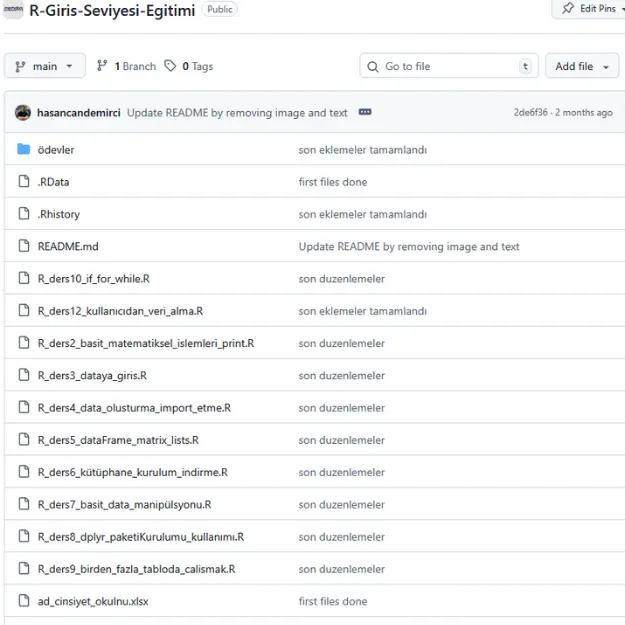625x625 pixels.
Task: Open 'son eklemeler tamamlandı' commit for .Rhistory
Action: [363, 214]
